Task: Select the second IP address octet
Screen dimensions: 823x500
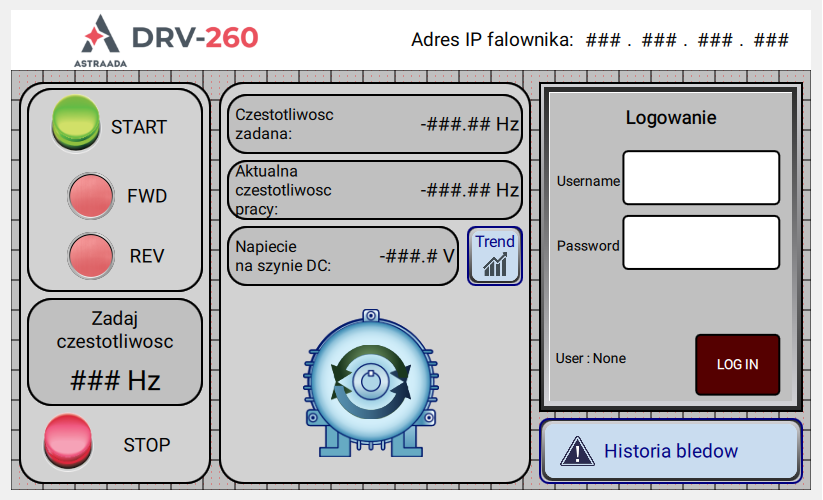Action: pyautogui.click(x=659, y=40)
